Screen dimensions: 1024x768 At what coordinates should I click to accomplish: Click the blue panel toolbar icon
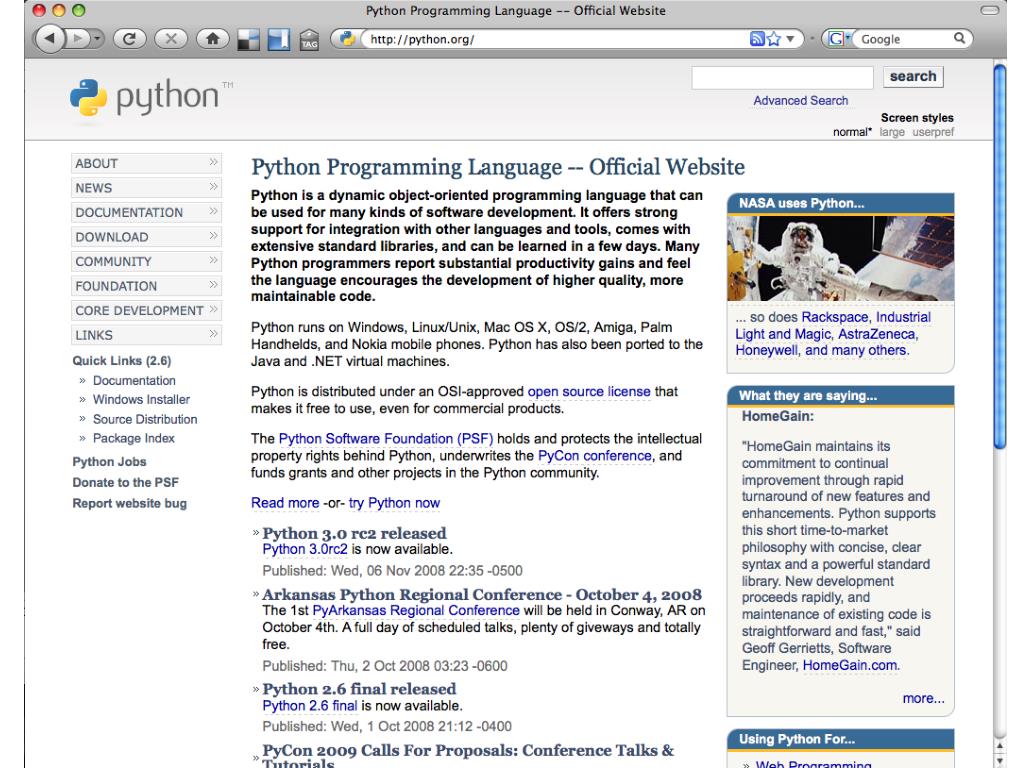(x=279, y=40)
